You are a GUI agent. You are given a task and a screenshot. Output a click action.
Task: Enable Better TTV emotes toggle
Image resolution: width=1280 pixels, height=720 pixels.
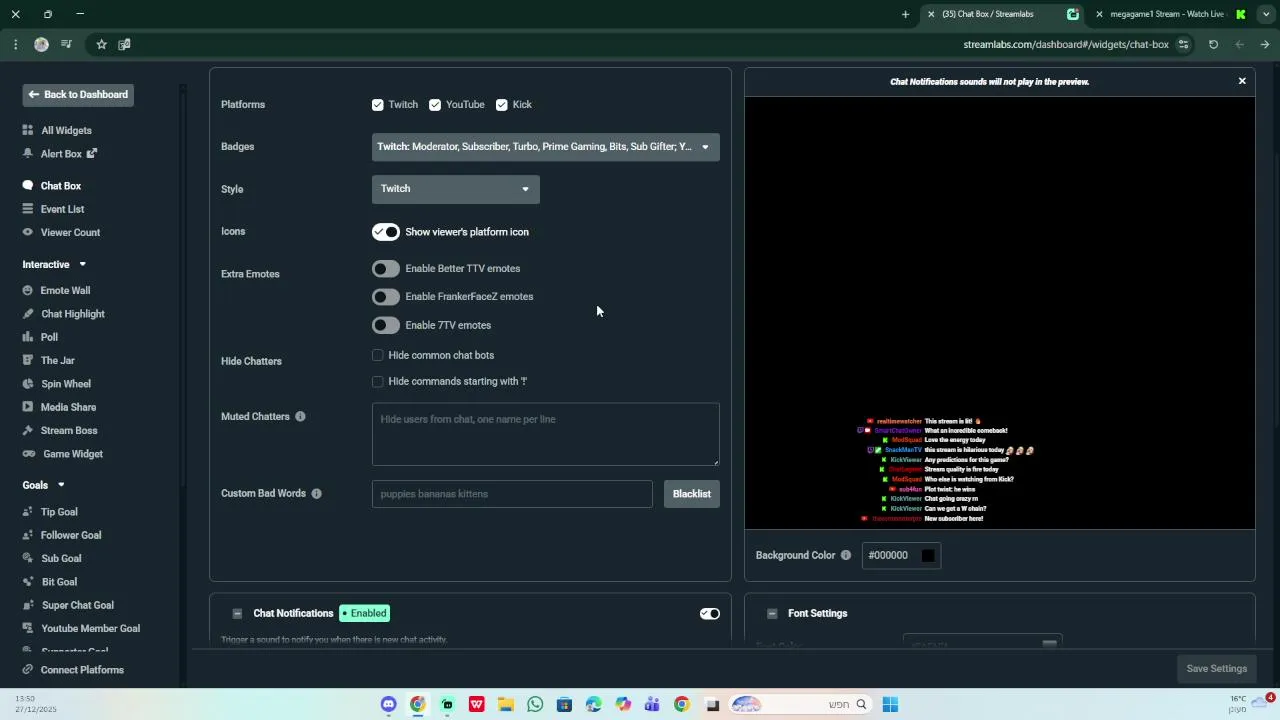[x=386, y=269]
